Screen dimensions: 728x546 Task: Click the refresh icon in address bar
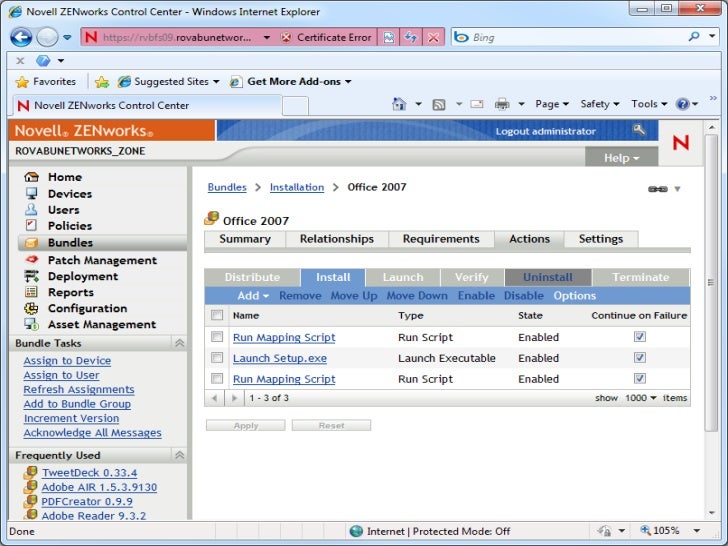pyautogui.click(x=411, y=37)
